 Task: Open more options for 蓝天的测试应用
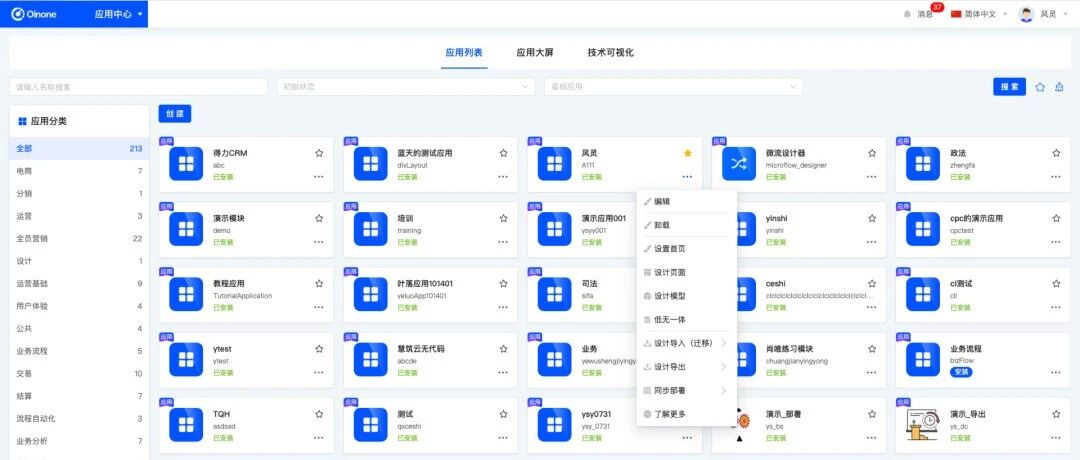[503, 177]
